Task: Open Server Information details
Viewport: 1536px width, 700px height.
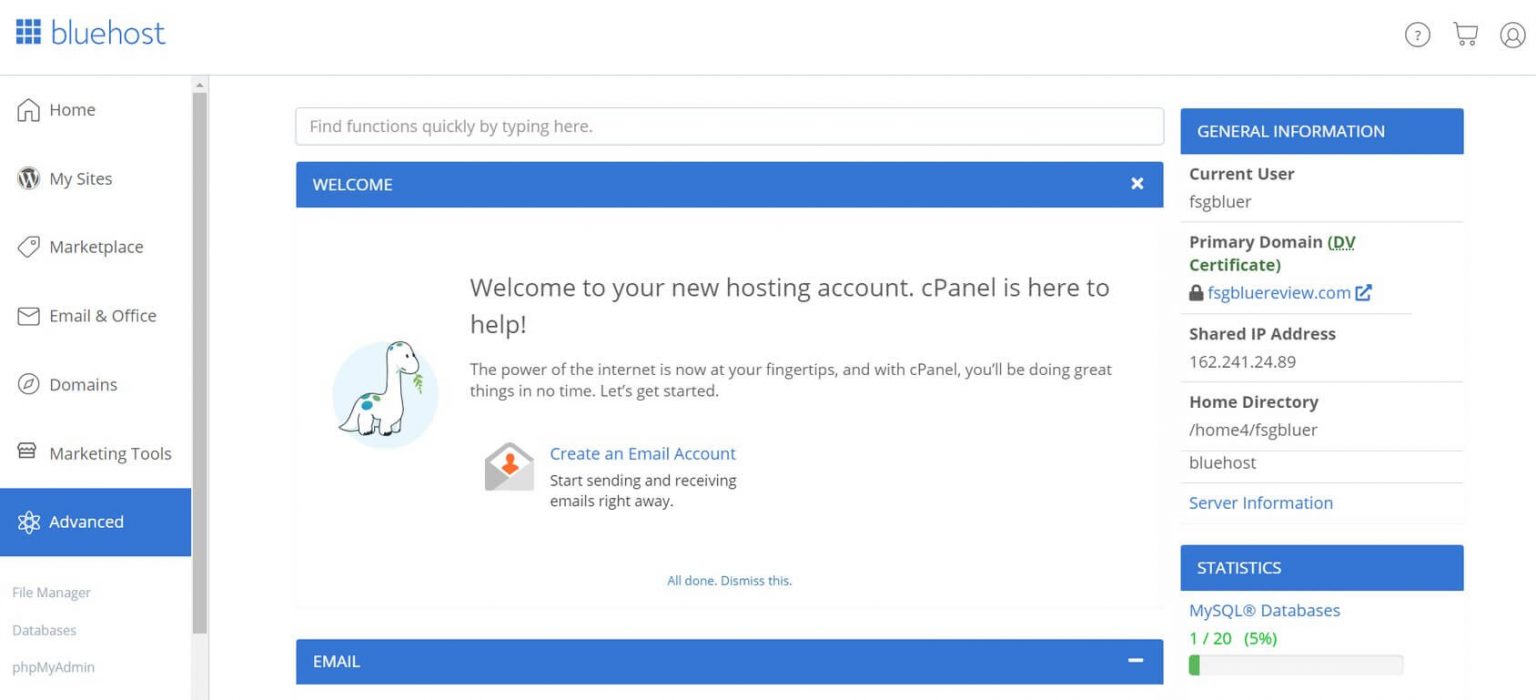Action: pos(1260,503)
